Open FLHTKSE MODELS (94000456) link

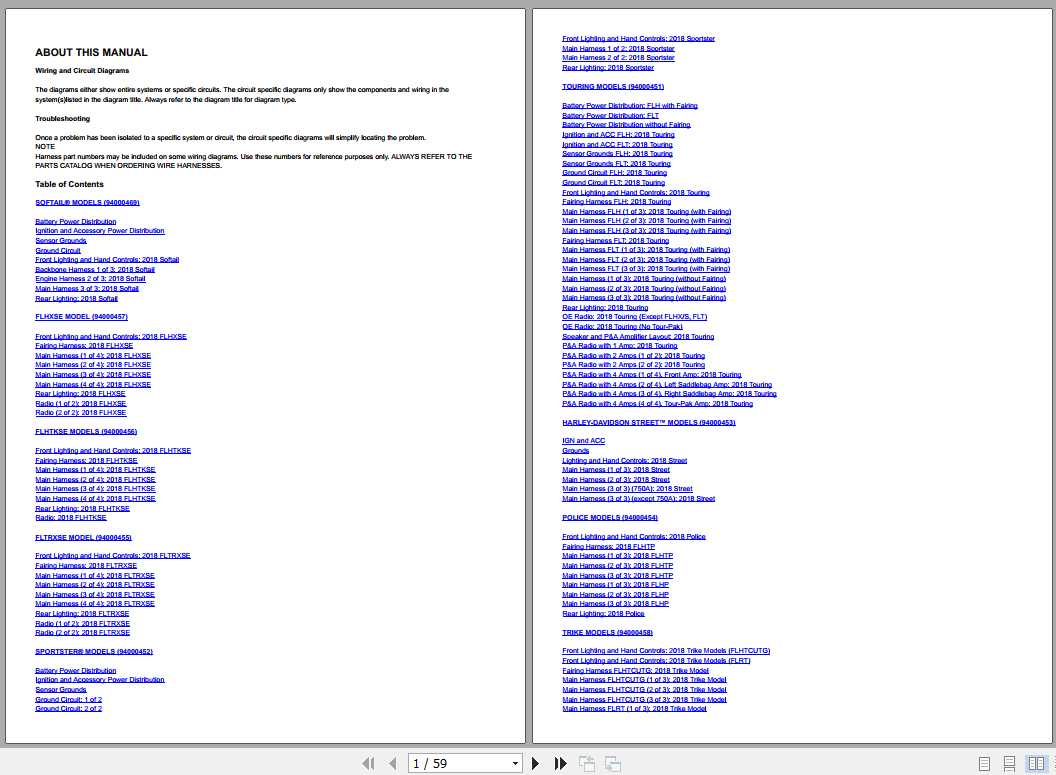pyautogui.click(x=86, y=432)
